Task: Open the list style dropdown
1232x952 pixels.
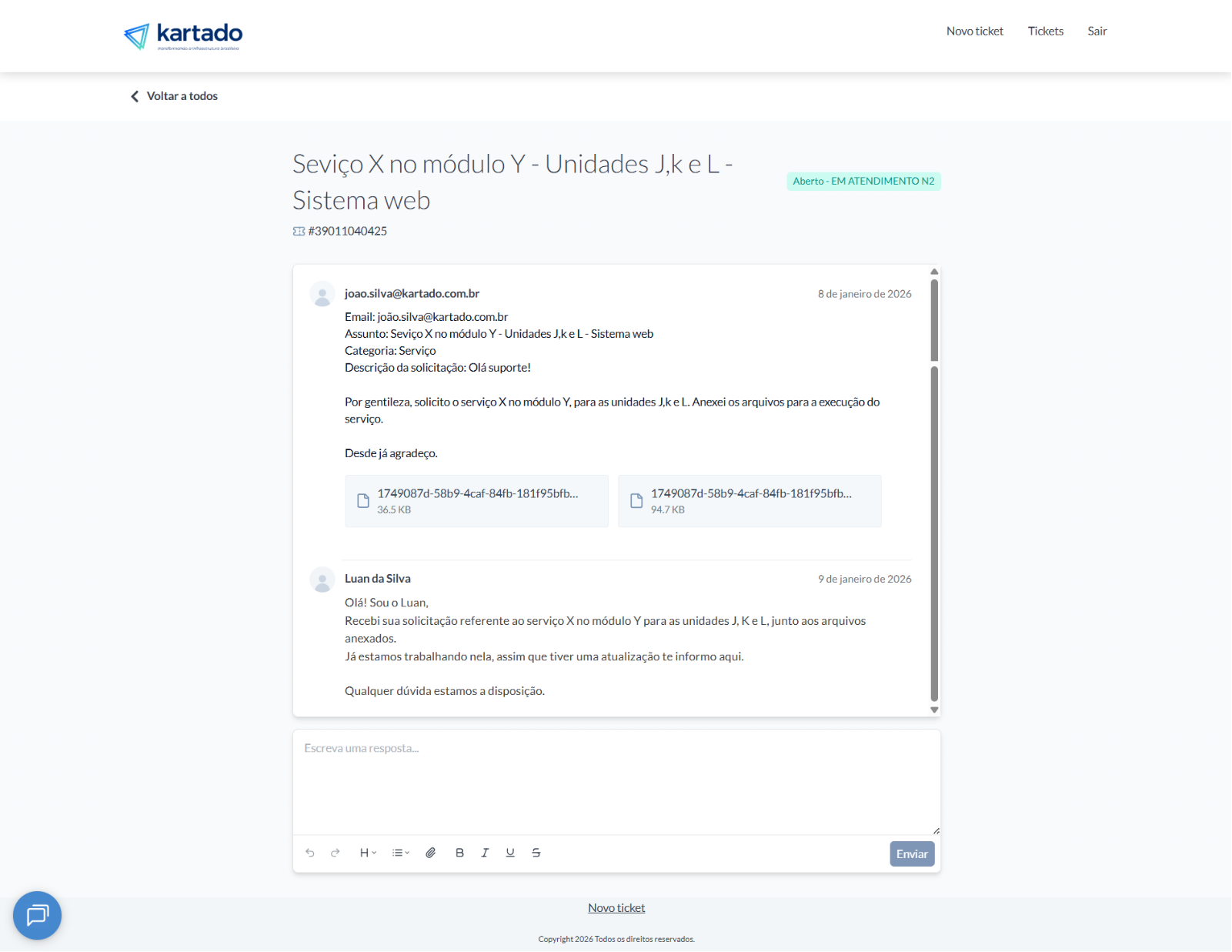Action: (x=400, y=853)
